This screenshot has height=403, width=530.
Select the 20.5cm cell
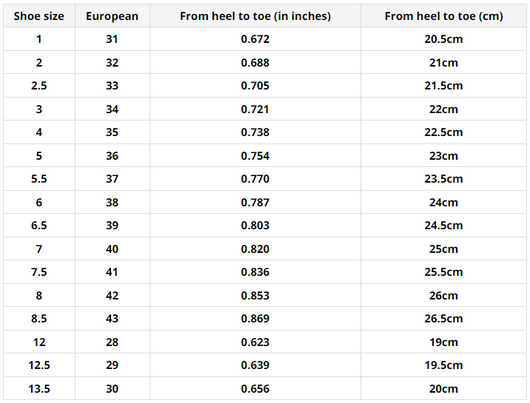tap(443, 39)
